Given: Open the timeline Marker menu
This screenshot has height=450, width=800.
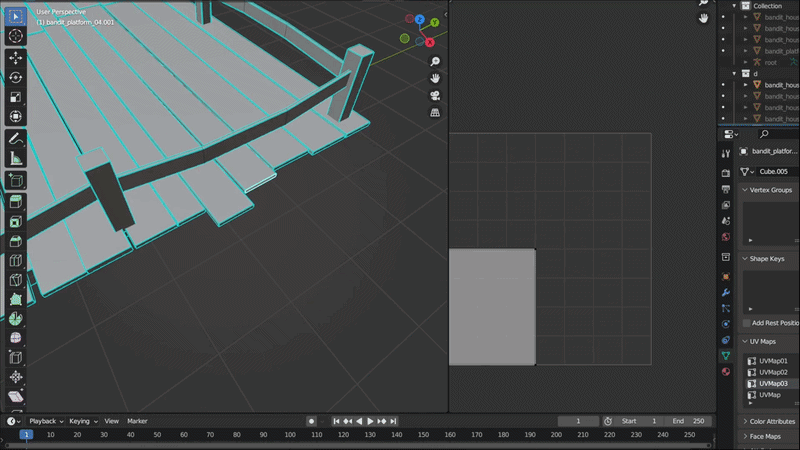Looking at the screenshot, I should (137, 421).
